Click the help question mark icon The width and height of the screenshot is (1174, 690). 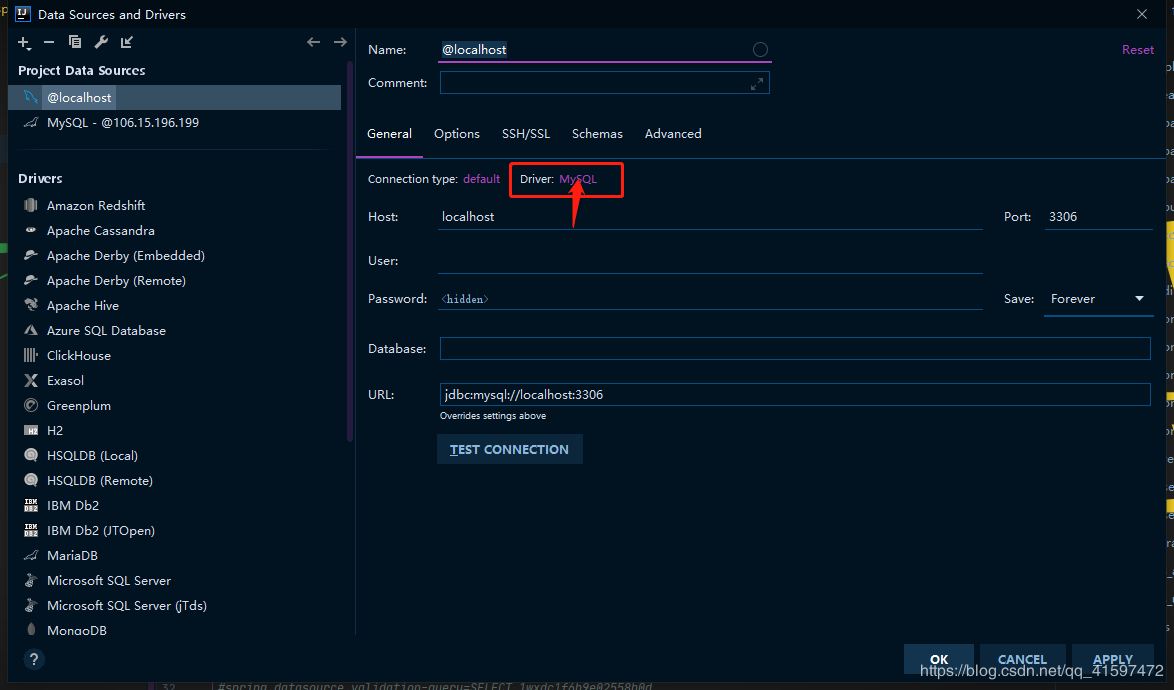tap(33, 659)
